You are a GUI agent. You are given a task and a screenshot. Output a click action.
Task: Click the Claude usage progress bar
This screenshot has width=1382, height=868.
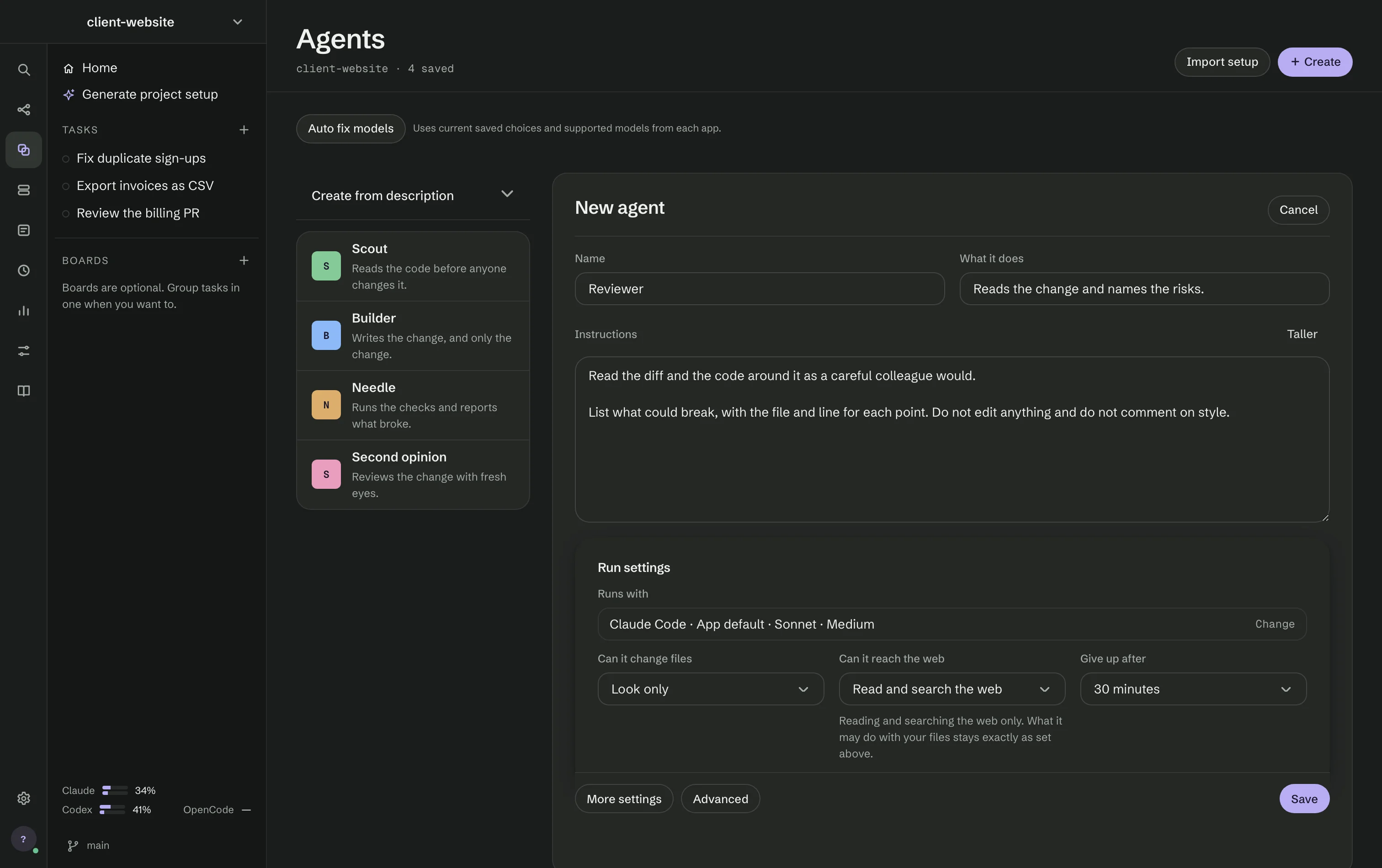point(115,790)
